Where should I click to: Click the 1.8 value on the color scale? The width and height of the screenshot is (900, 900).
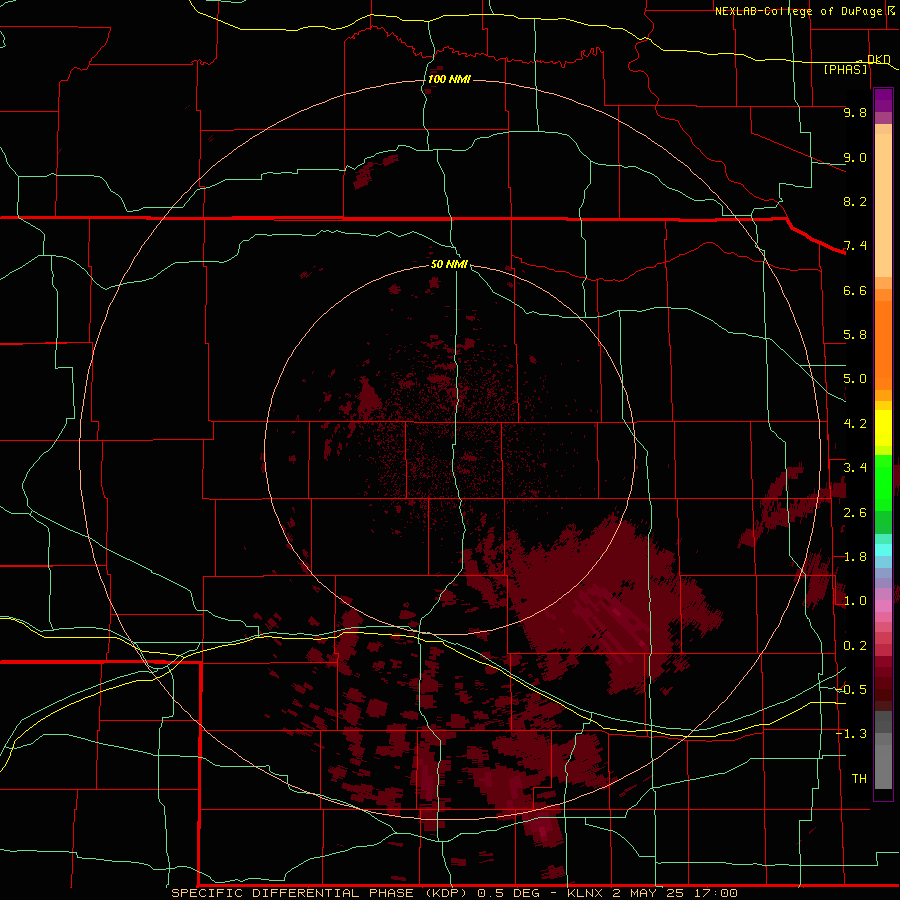[855, 557]
